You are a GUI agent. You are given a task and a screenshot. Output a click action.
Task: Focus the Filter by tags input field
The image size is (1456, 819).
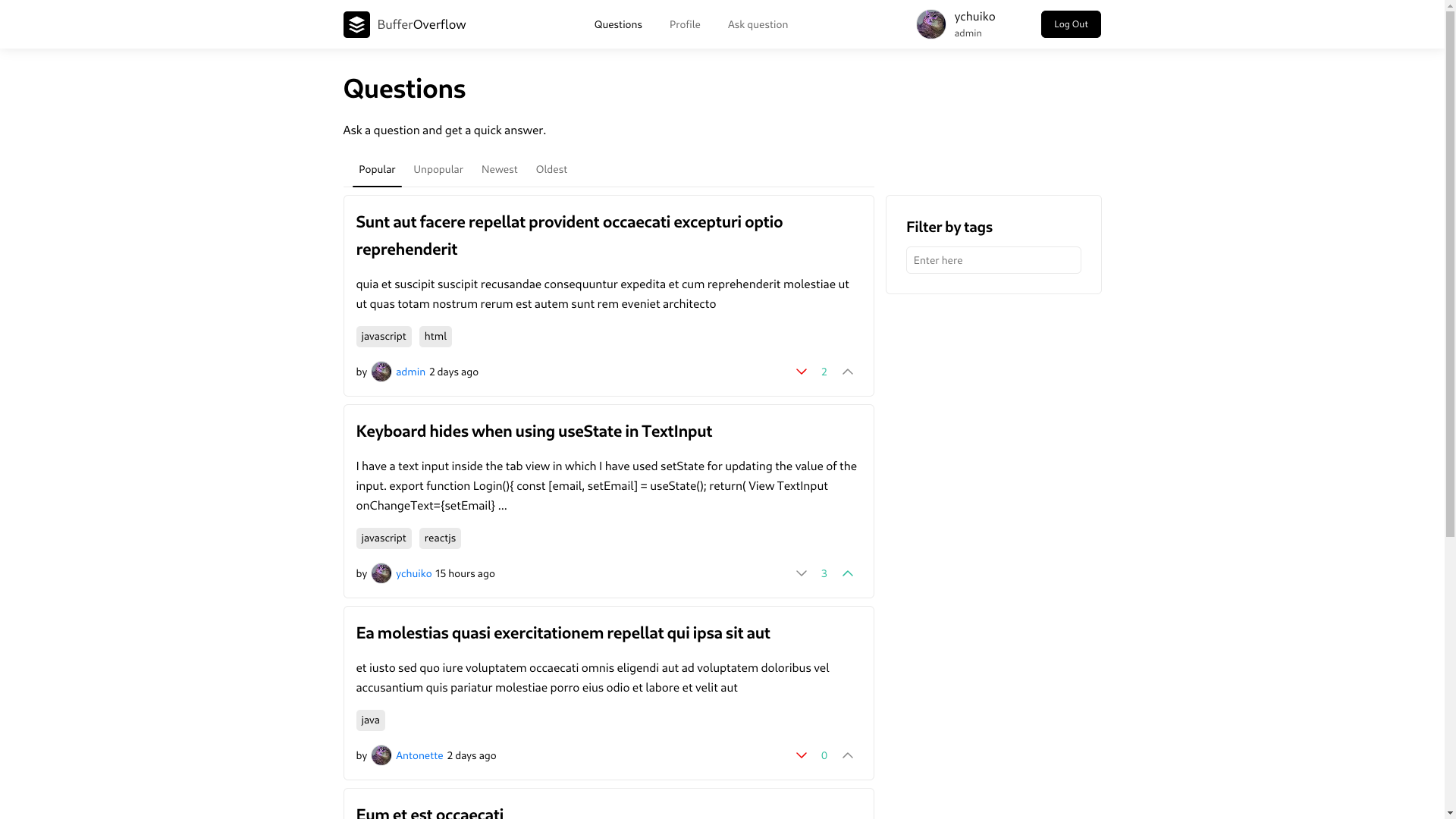click(x=993, y=260)
